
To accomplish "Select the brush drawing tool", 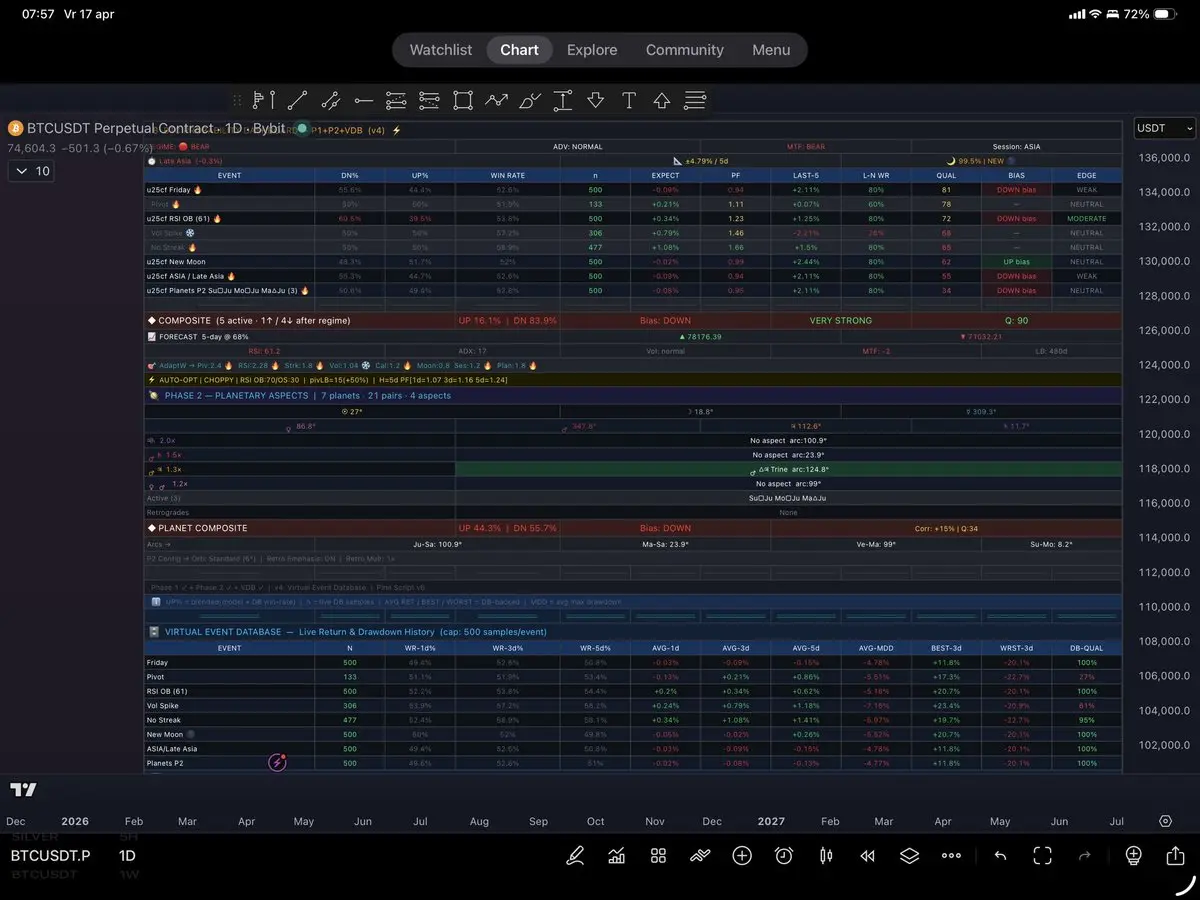I will pyautogui.click(x=531, y=100).
